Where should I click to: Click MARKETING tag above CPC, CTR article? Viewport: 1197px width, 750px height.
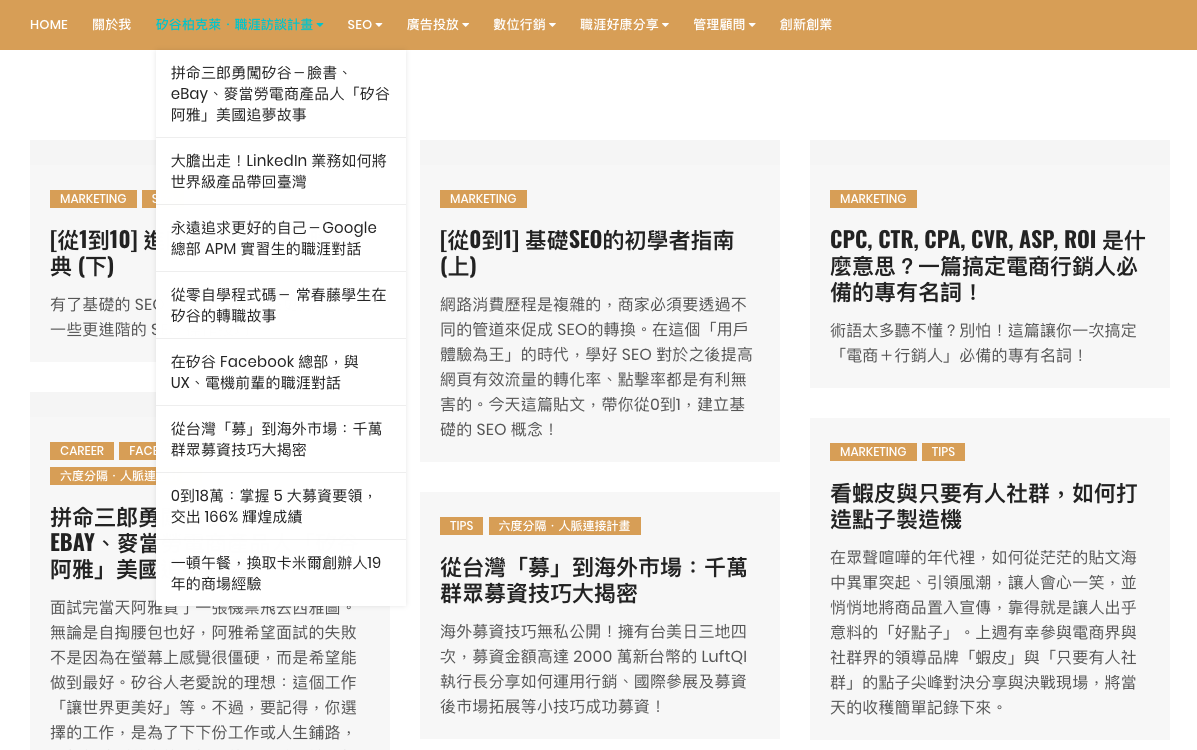pos(873,199)
